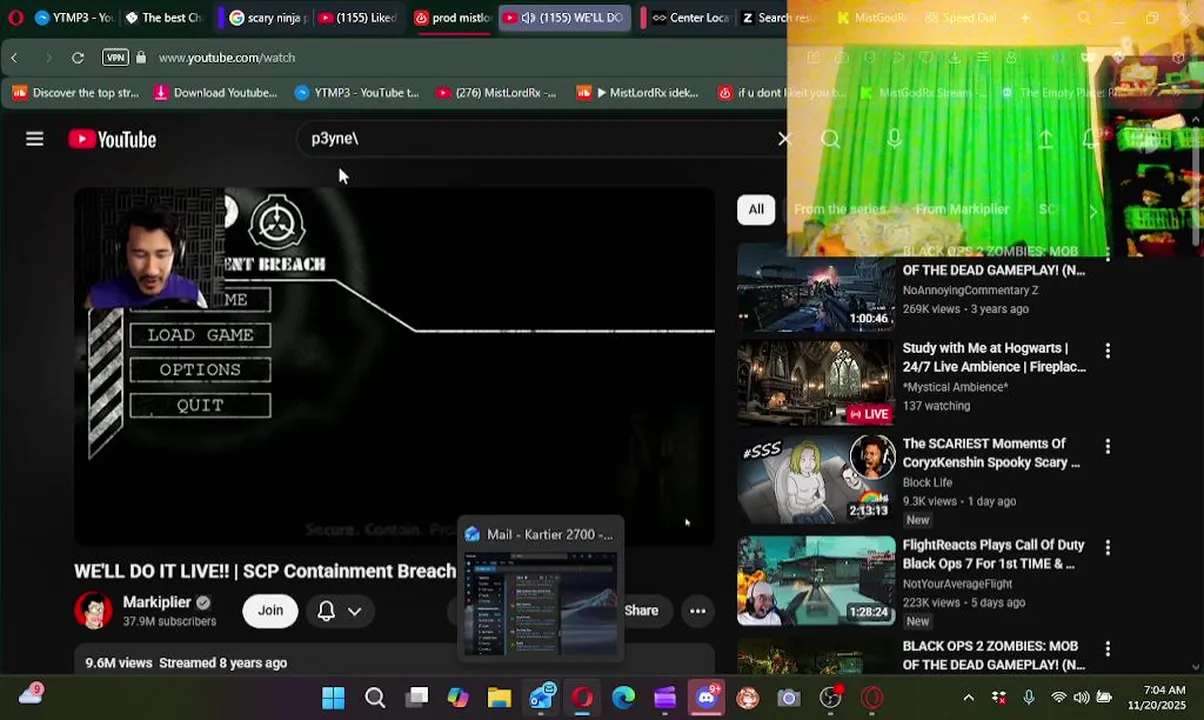Open the Windows Start button

tap(334, 698)
